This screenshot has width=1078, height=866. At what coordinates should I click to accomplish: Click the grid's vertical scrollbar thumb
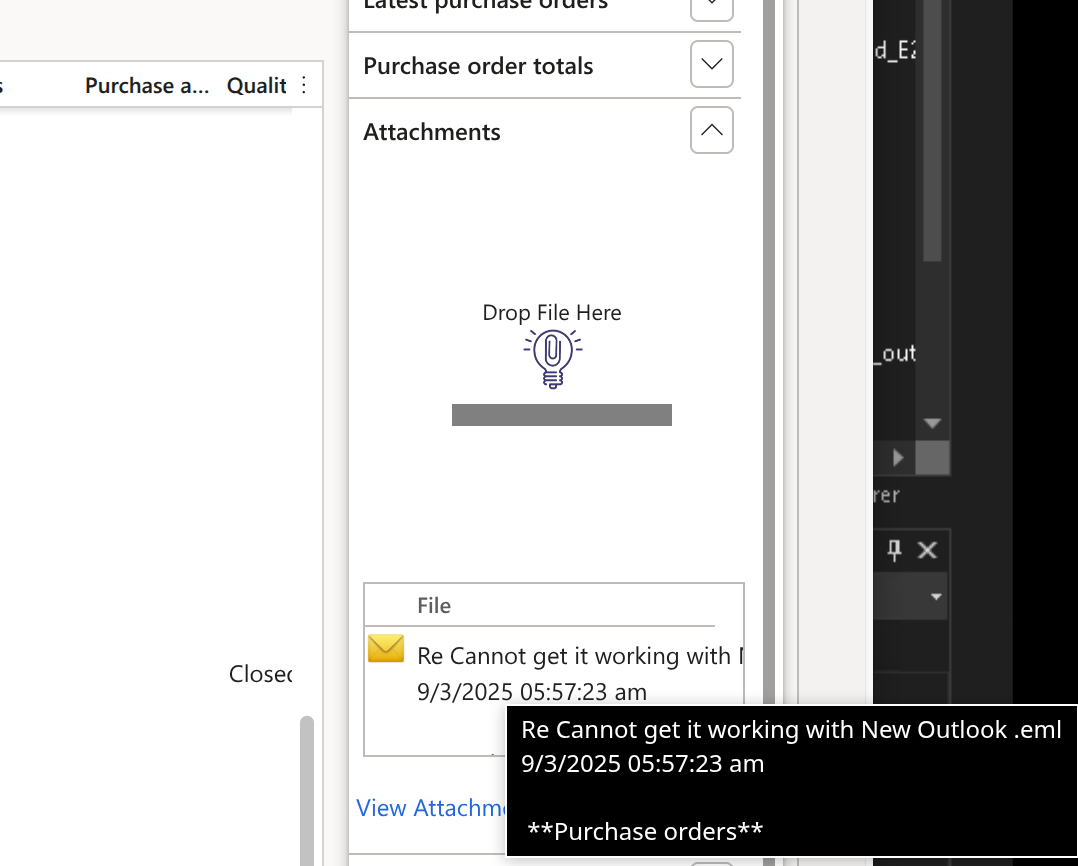pyautogui.click(x=307, y=790)
